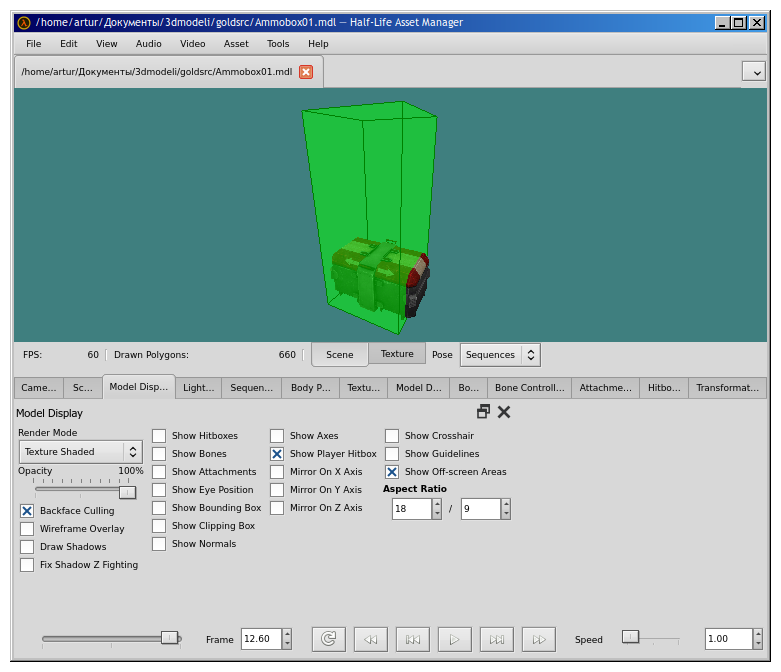The image size is (781, 672).
Task: Decrease aspect ratio width 18 stepper
Action: tap(437, 514)
